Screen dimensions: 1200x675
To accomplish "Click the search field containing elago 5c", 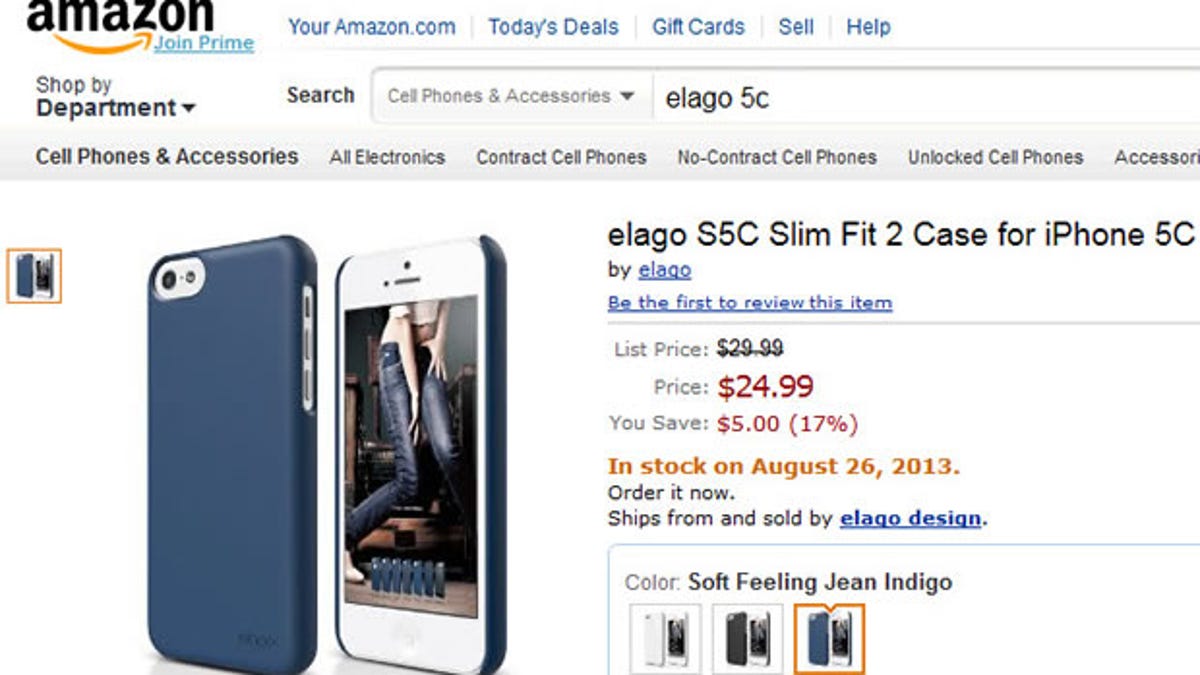I will coord(900,97).
